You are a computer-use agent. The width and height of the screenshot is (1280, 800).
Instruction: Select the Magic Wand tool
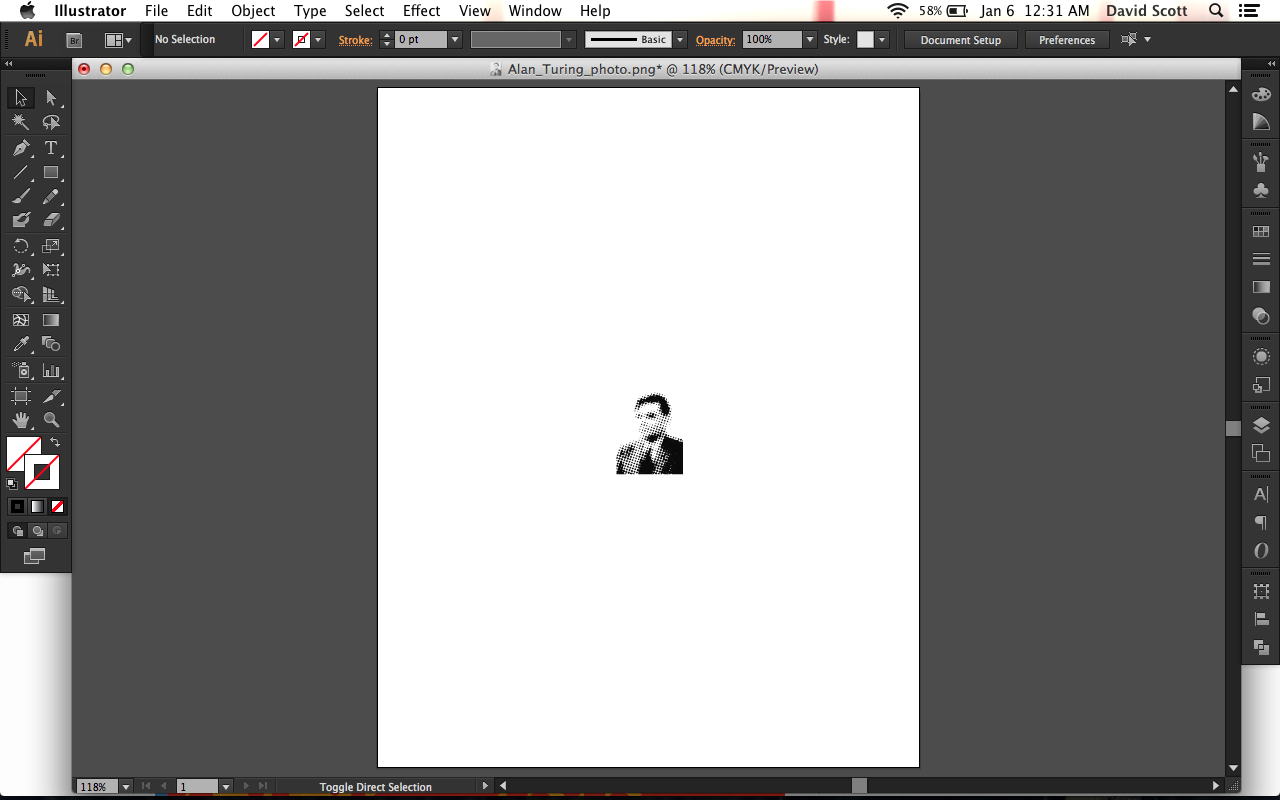[20, 122]
